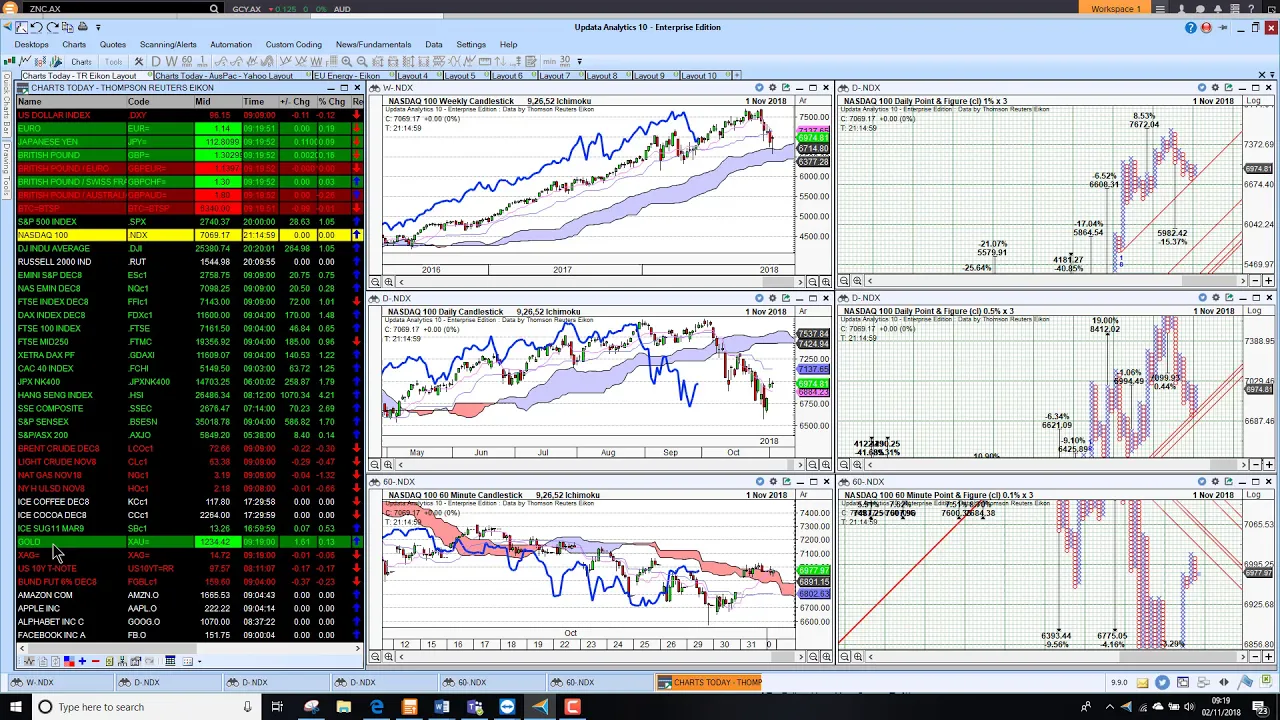
Task: Toggle Log scale on daily 0.5% Point & Figure chart
Action: [1254, 311]
